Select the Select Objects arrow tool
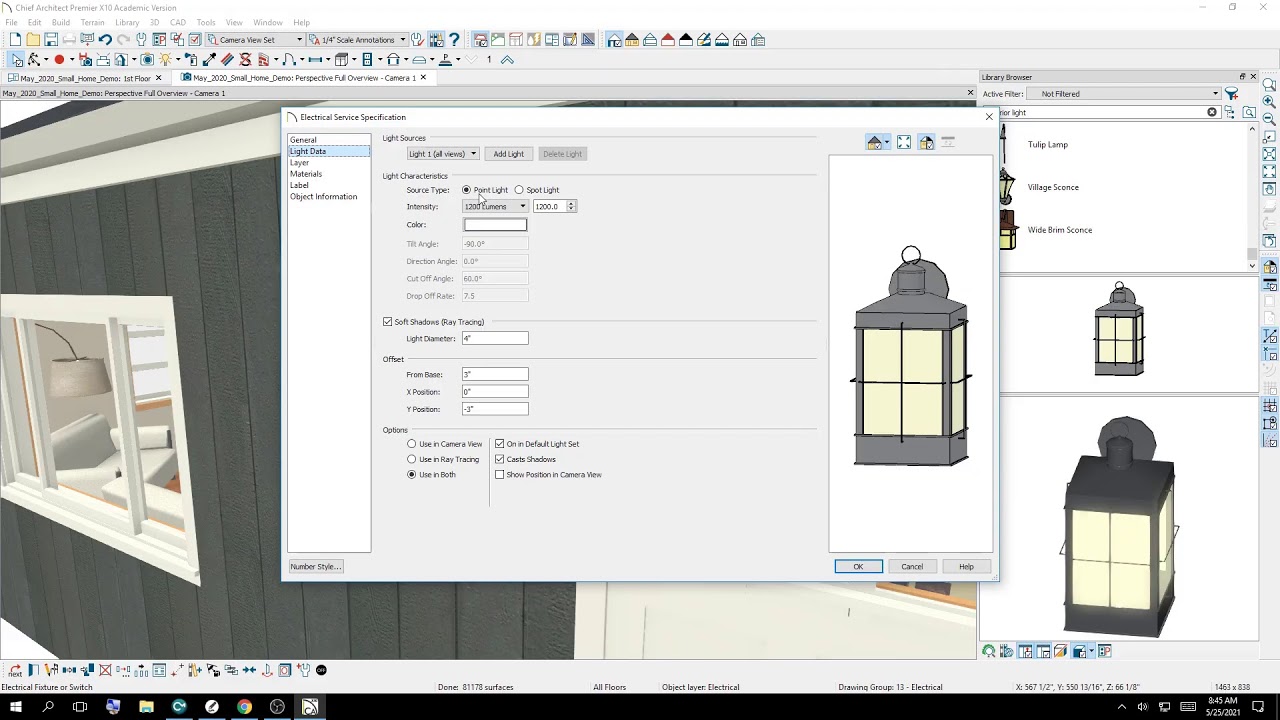This screenshot has width=1280, height=720. pos(17,60)
